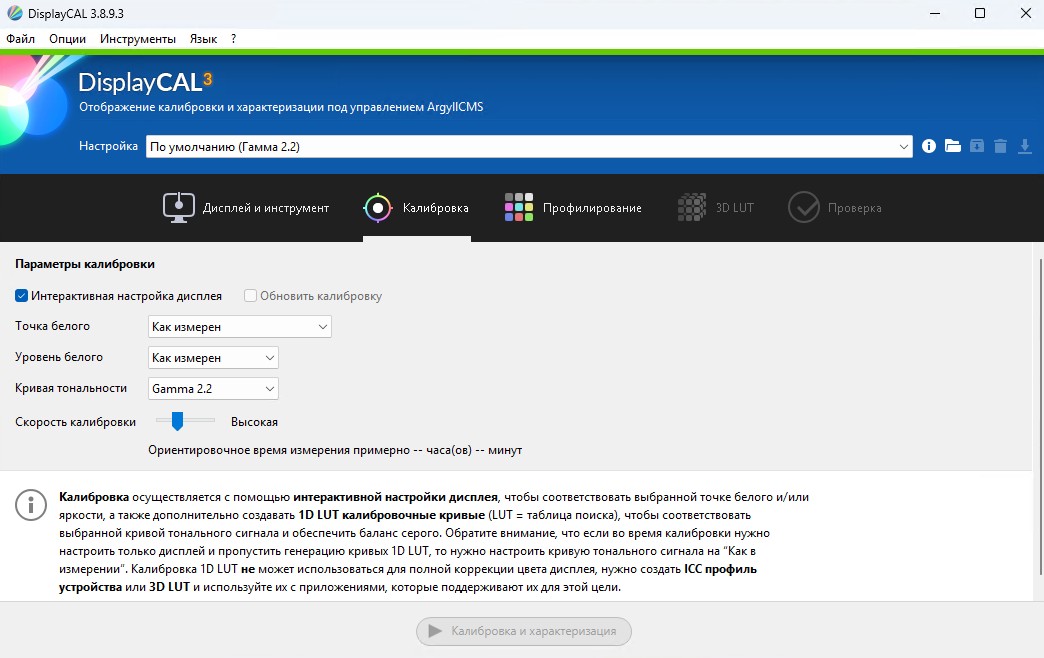The image size is (1044, 658).
Task: Click the vertical scrollbar on the right
Action: point(1040,417)
